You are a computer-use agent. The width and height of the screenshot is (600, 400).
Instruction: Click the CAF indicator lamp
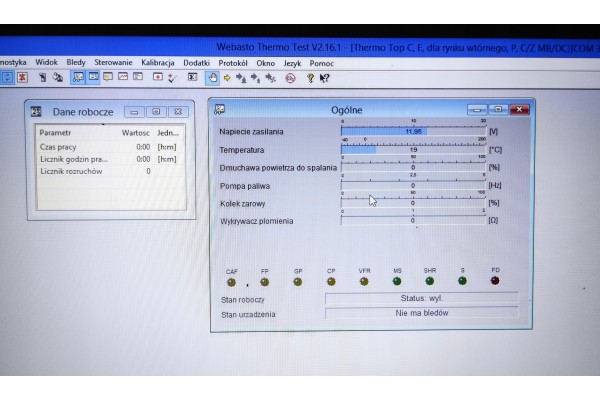[x=232, y=282]
